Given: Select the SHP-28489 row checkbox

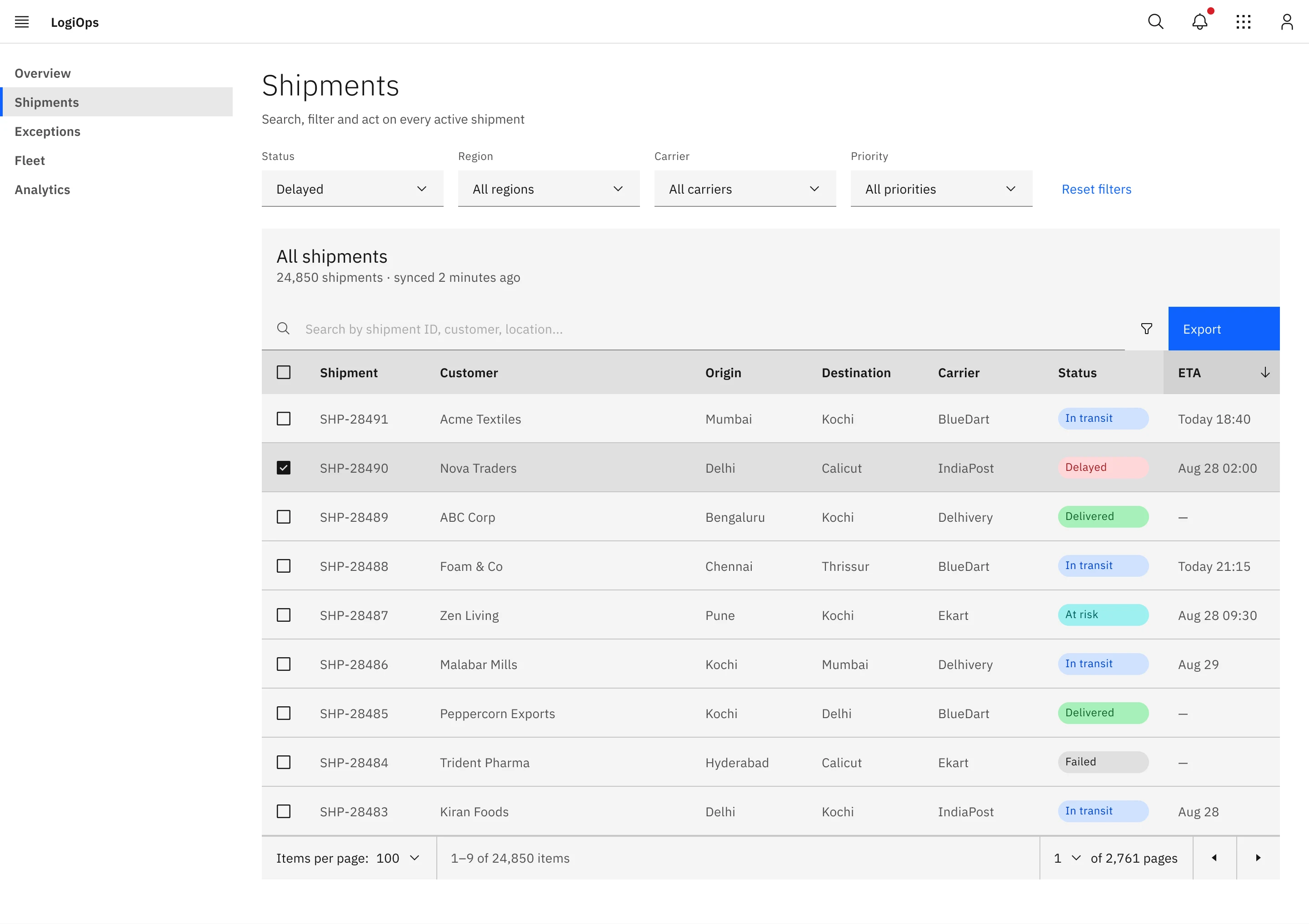Looking at the screenshot, I should pyautogui.click(x=283, y=517).
